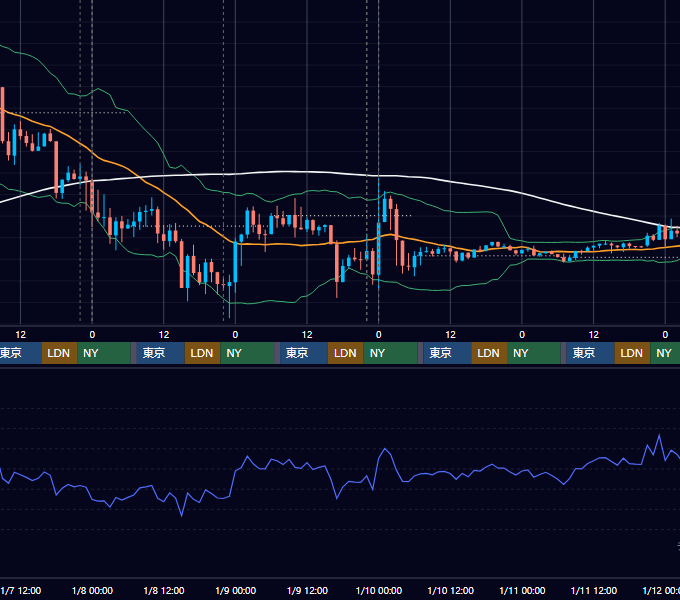Select the 東京 session block above 1/11 12:00

[590, 353]
